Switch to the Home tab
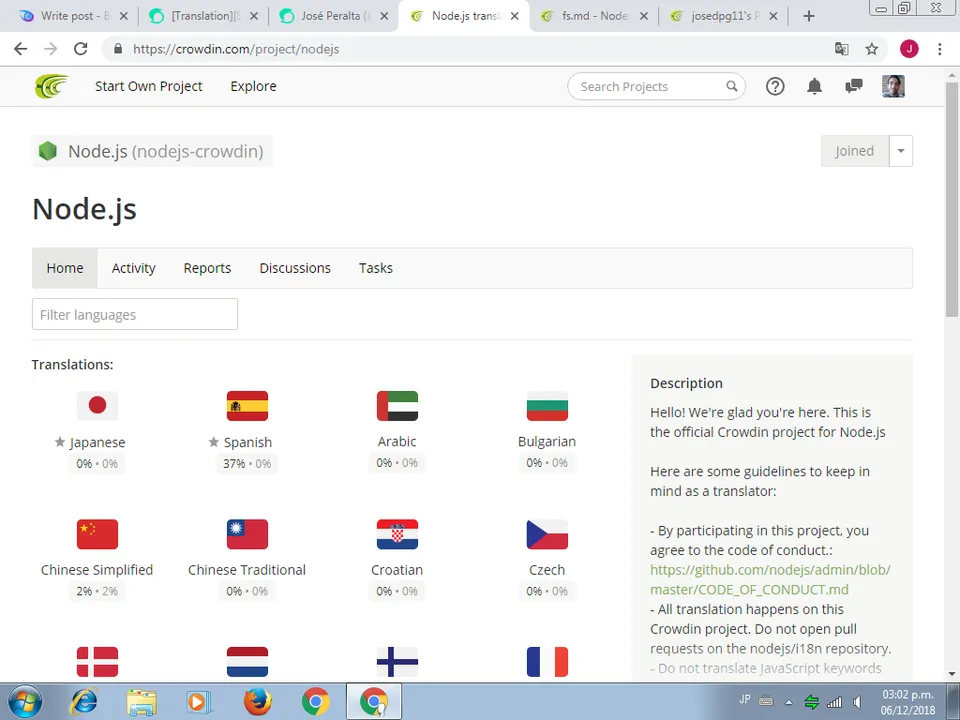 65,268
